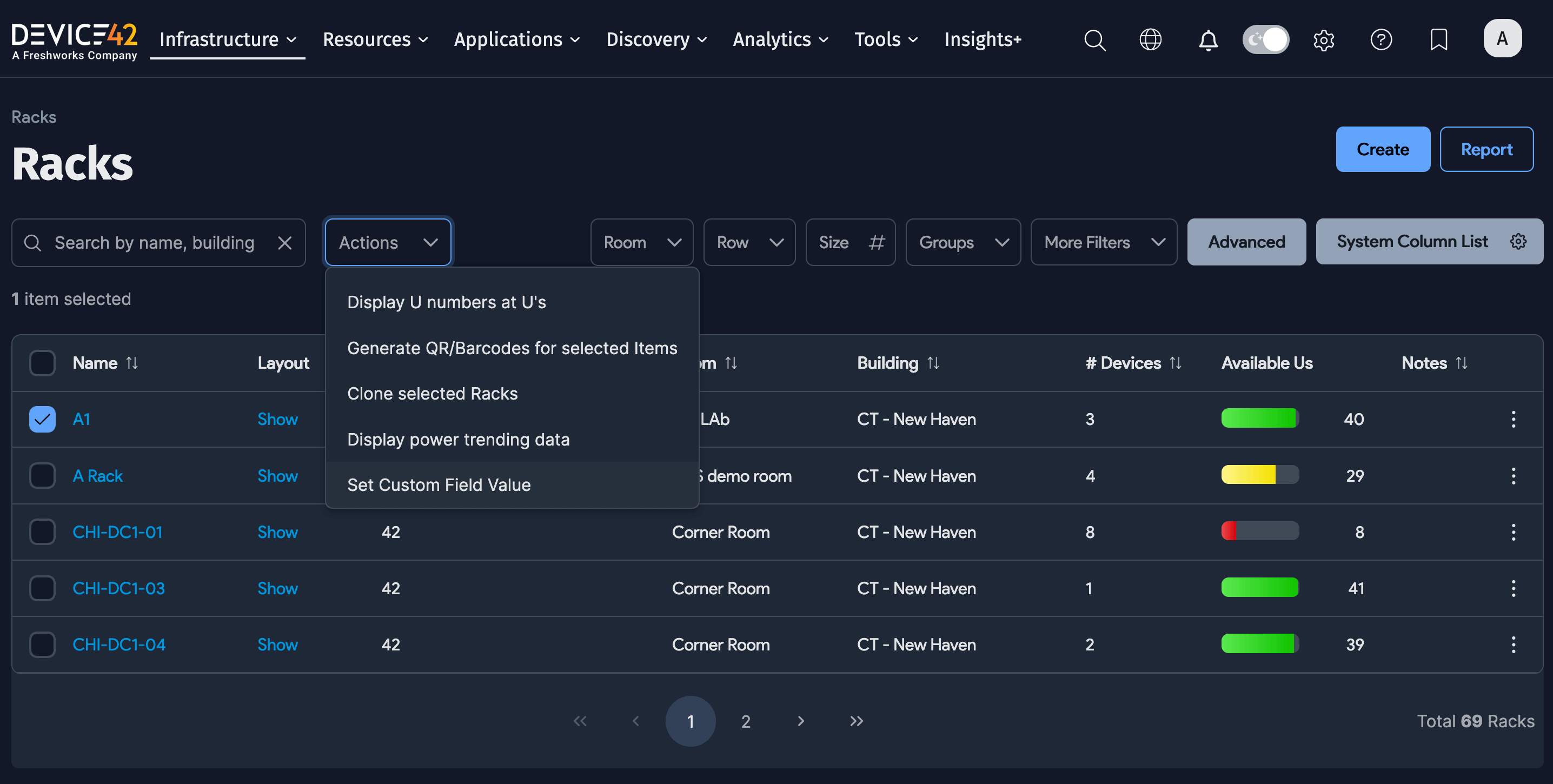Viewport: 1553px width, 784px height.
Task: Click the Create button
Action: click(1382, 149)
